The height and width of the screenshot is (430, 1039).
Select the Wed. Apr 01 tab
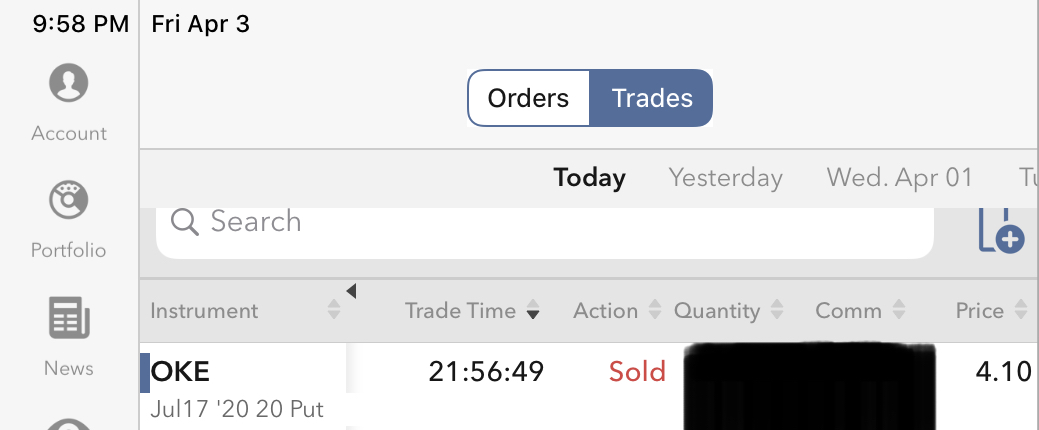(x=899, y=178)
